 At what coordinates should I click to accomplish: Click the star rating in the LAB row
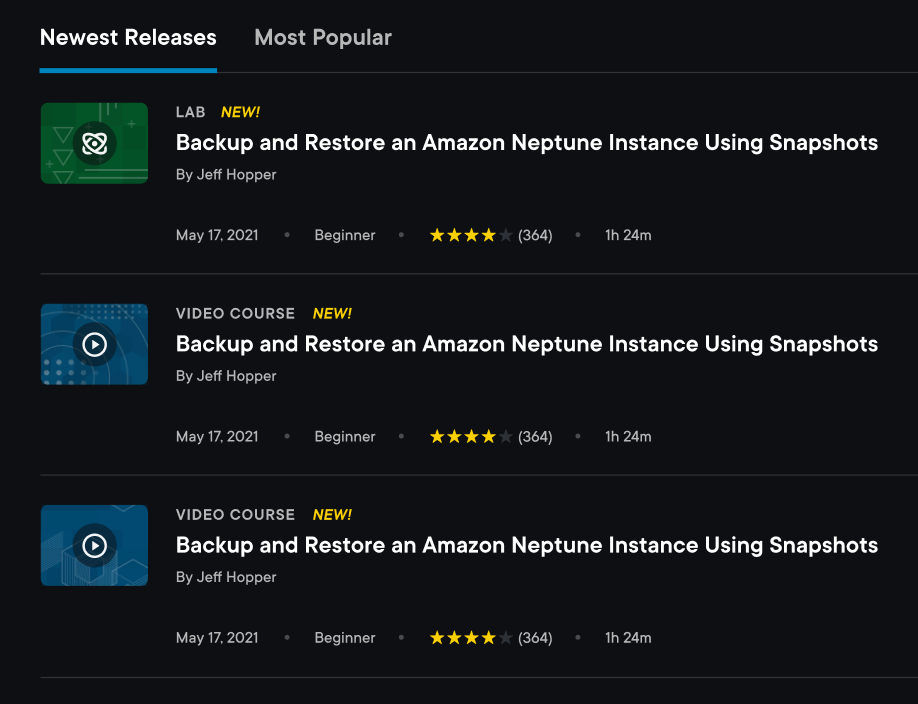coord(471,235)
